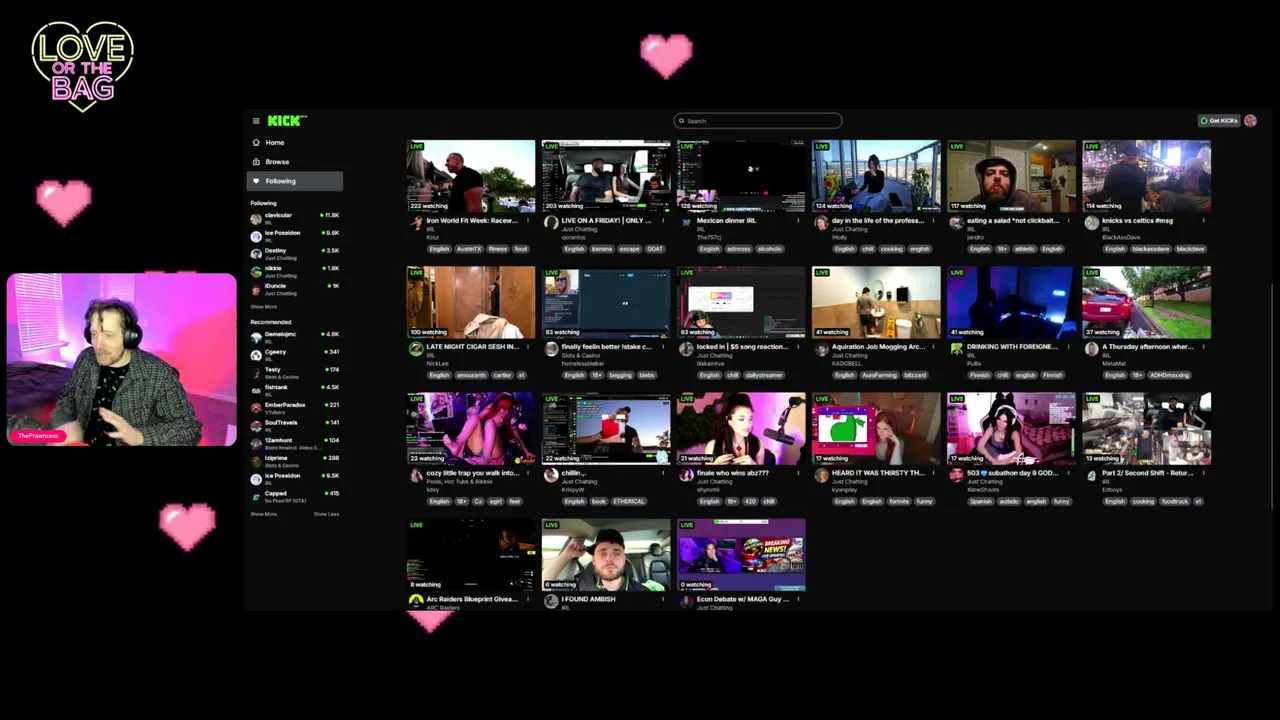Open SoulTravels channel in Recommended list
The image size is (1280, 720).
[x=295, y=425]
